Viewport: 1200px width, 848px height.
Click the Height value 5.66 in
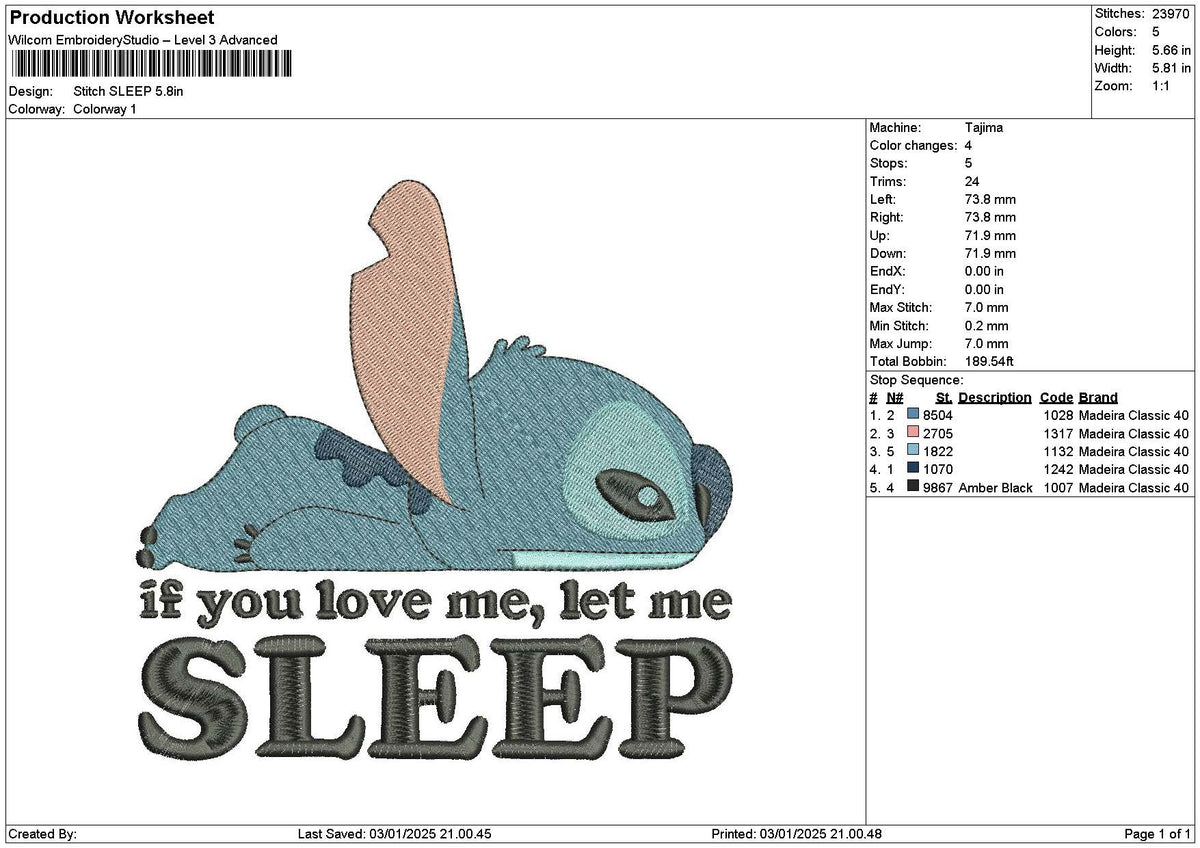pyautogui.click(x=1172, y=50)
